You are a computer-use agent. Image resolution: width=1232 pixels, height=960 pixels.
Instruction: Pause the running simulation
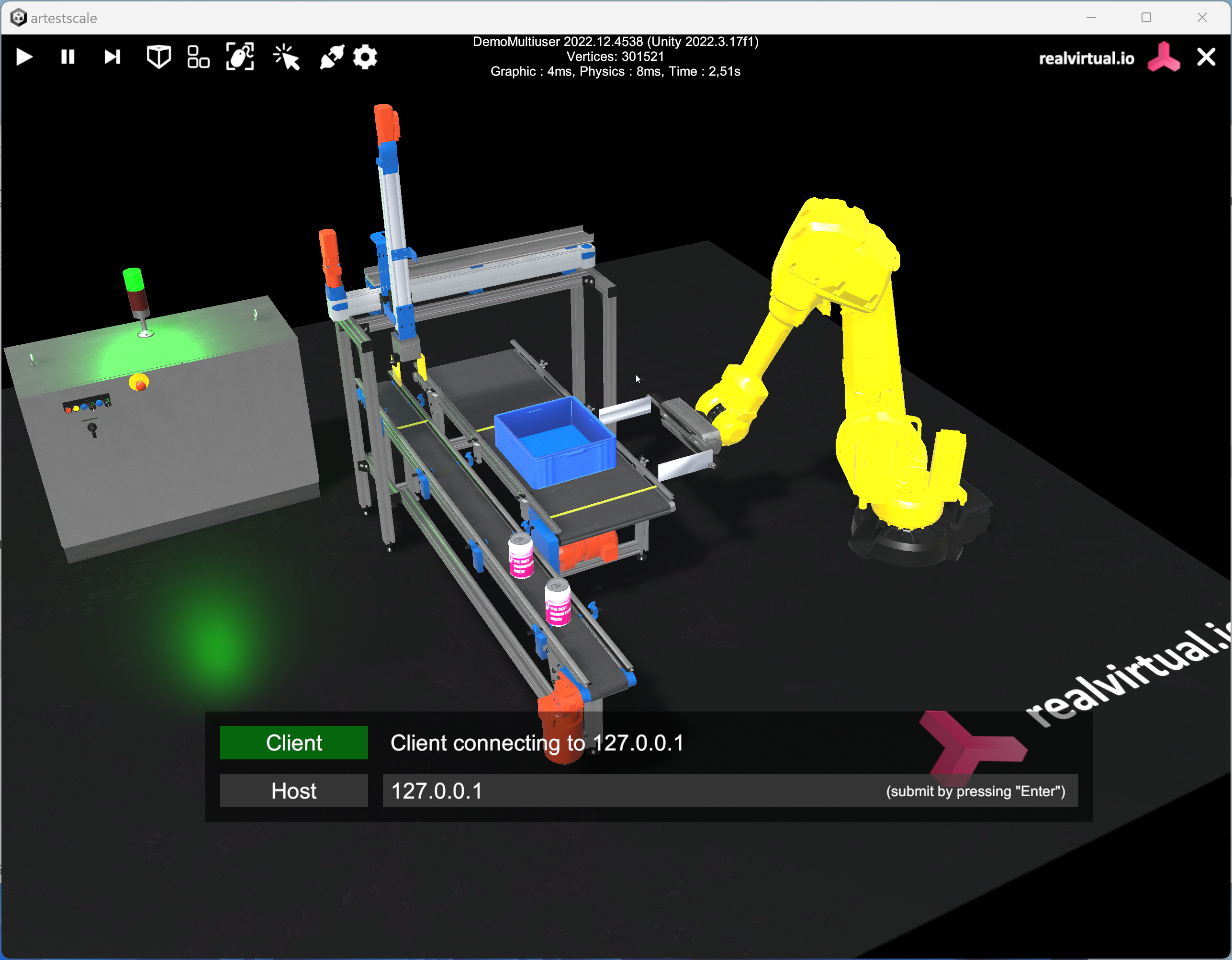(x=67, y=57)
